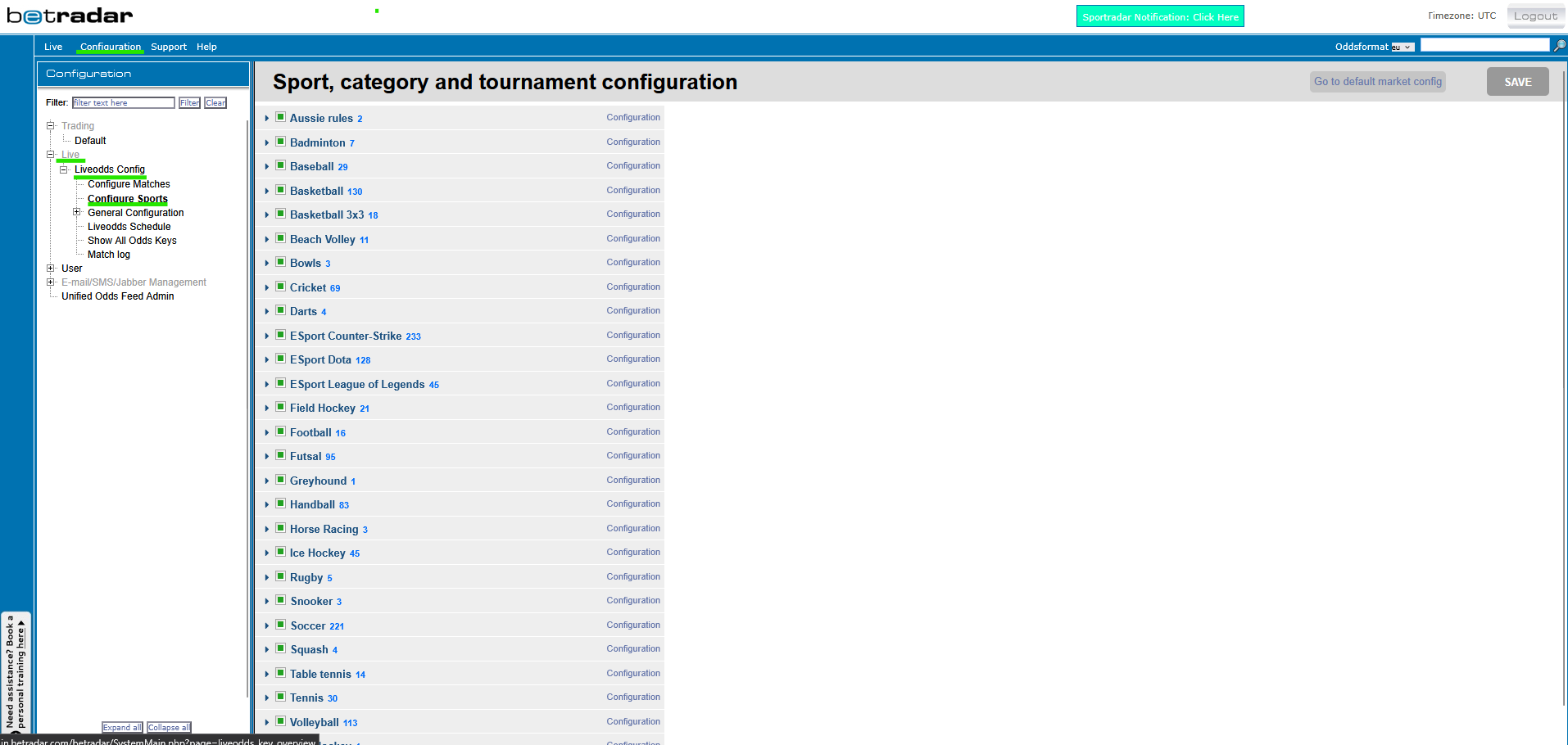
Task: Click the tree filter text field
Action: click(123, 102)
